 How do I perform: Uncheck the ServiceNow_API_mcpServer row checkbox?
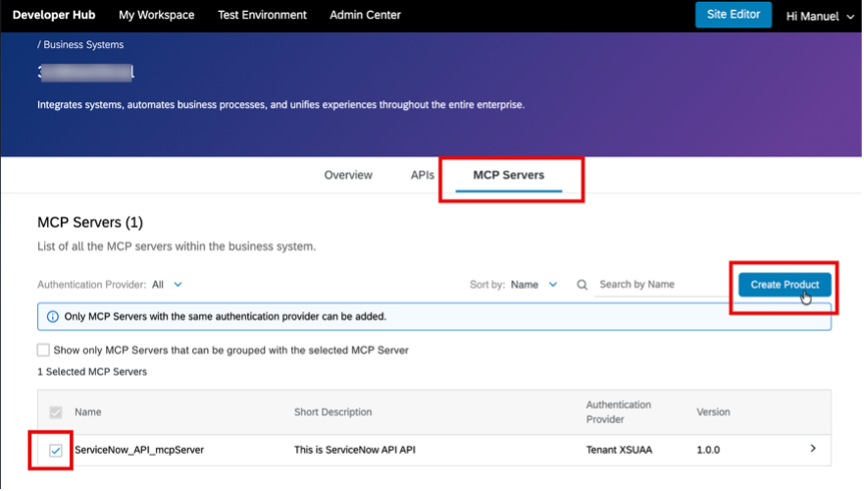[56, 451]
